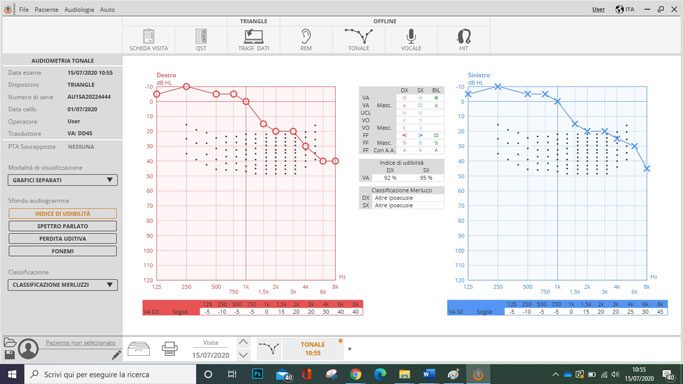Viewport: 683px width, 384px height.
Task: Select the Fonemi button
Action: [x=63, y=251]
